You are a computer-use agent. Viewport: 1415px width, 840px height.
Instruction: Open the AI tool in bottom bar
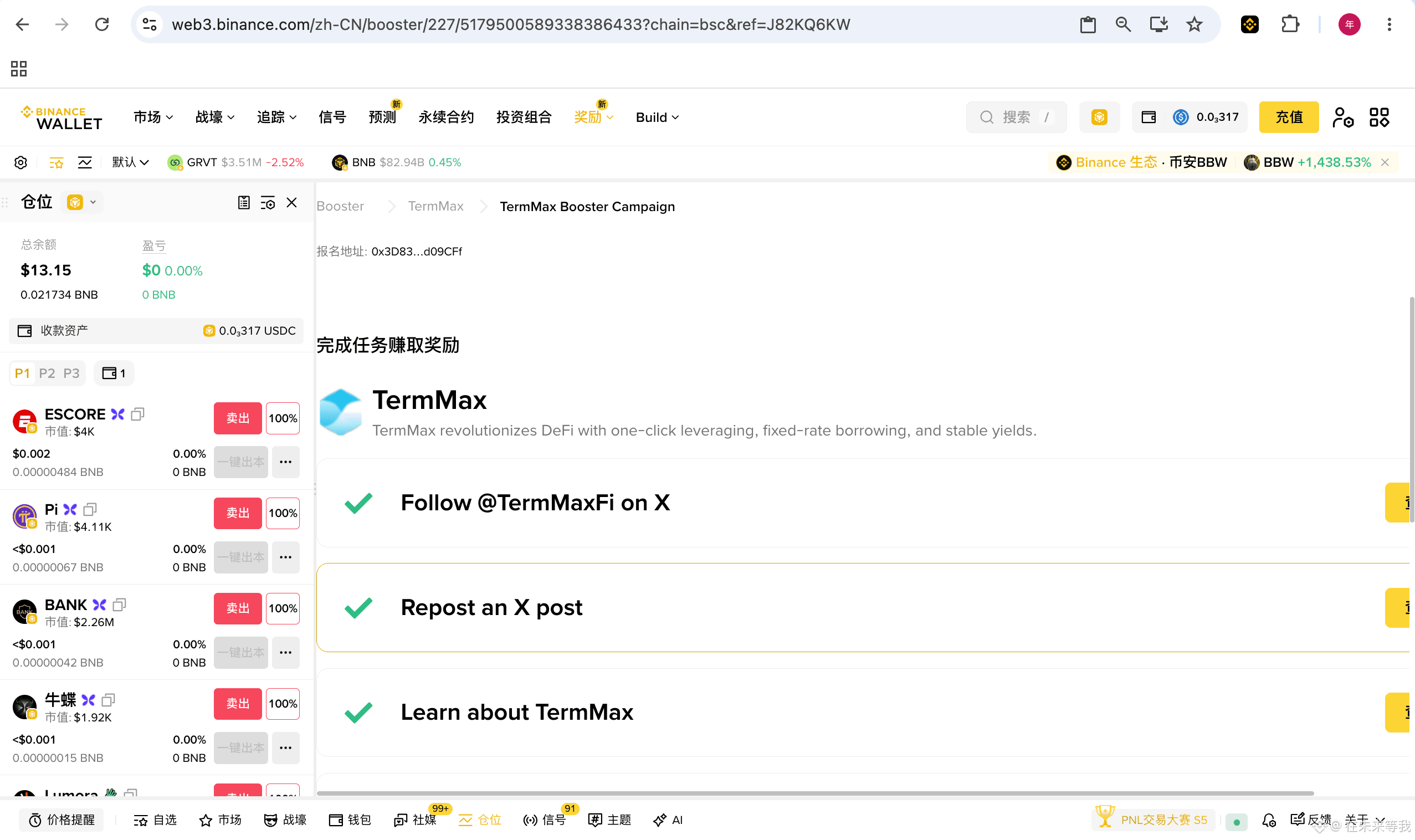click(x=668, y=820)
